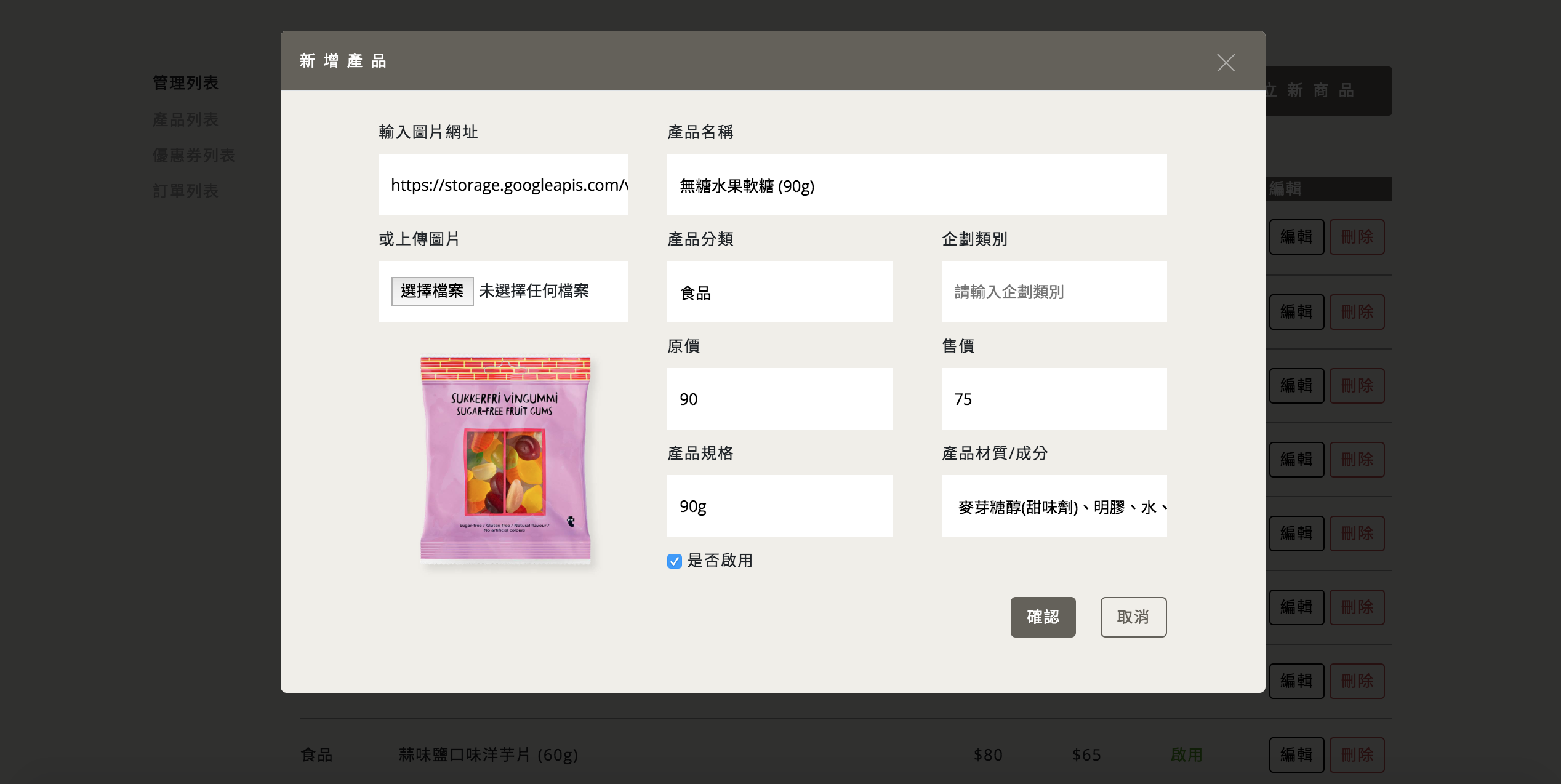Click the 取消 button

click(x=1133, y=617)
